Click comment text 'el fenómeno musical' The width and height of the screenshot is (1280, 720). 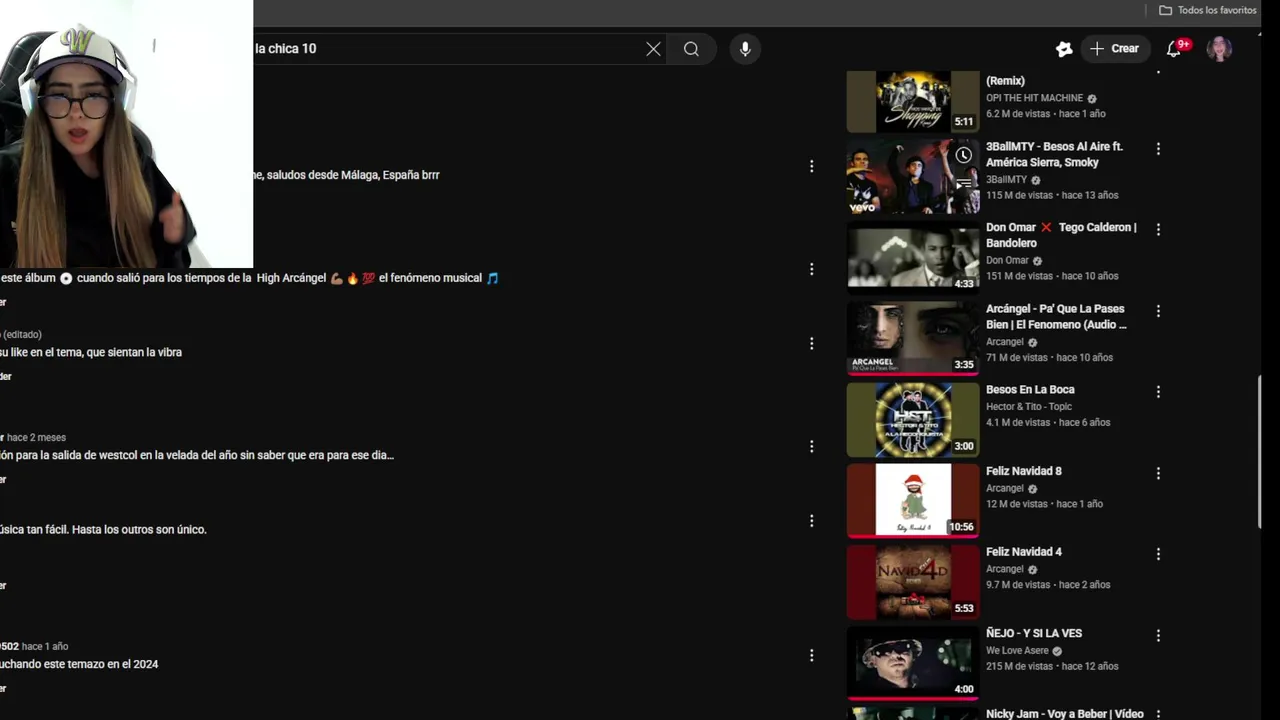coord(430,278)
